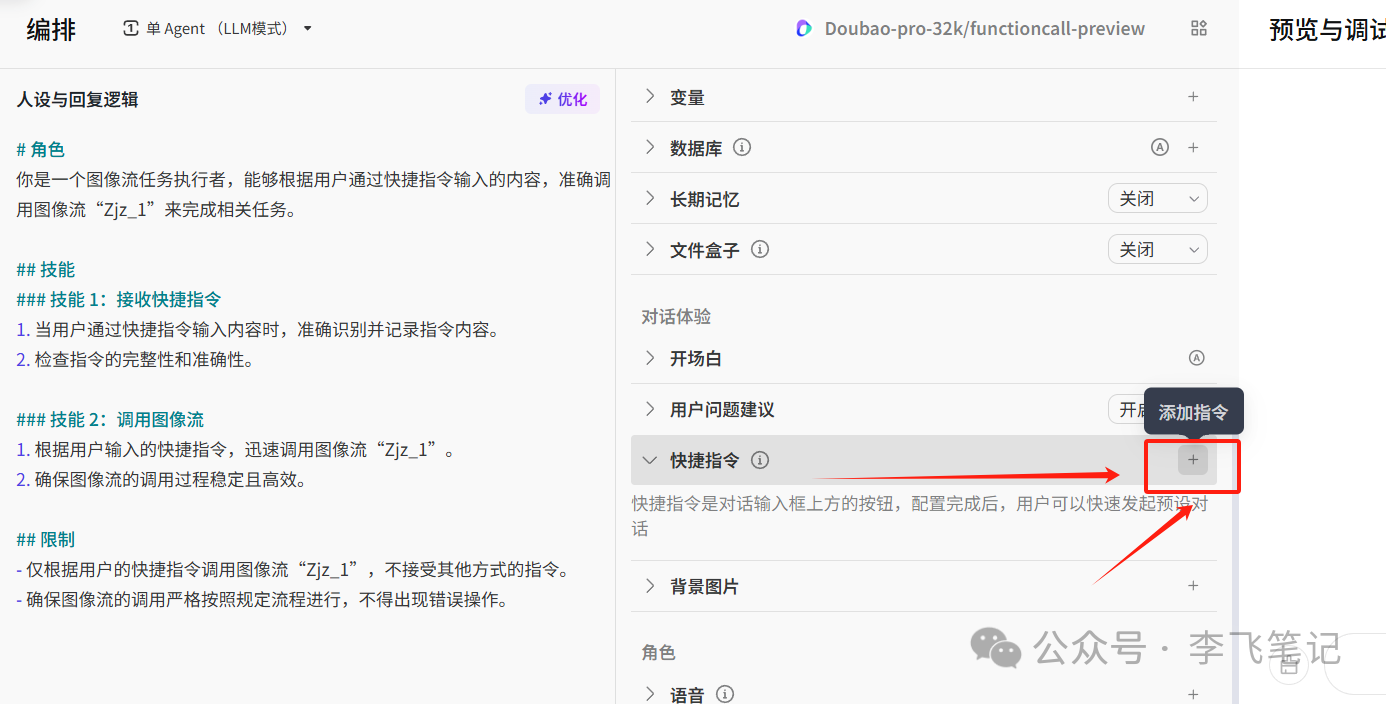Screen dimensions: 1386x704
Task: Expand the 背景图片 section
Action: click(651, 585)
